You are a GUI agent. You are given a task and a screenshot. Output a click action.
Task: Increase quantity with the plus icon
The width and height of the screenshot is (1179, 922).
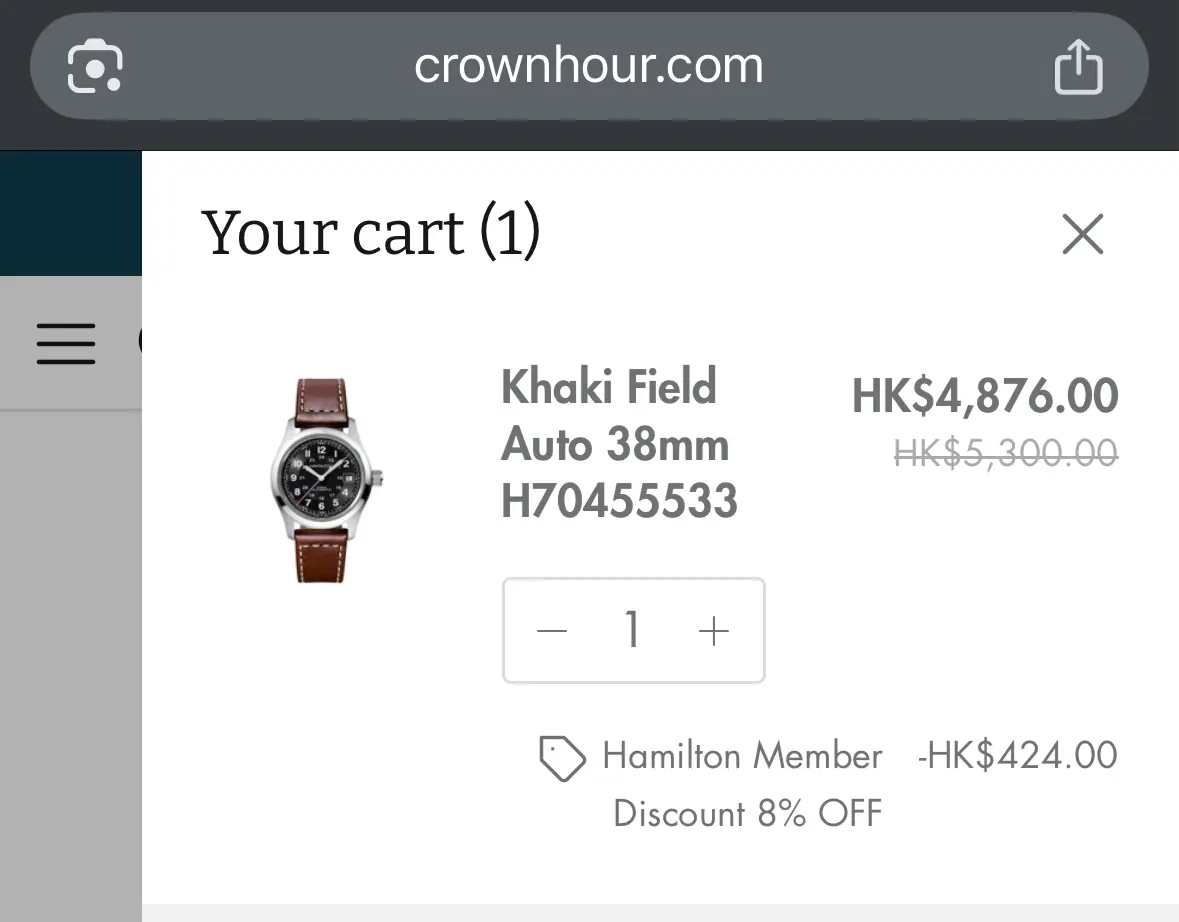(x=714, y=630)
